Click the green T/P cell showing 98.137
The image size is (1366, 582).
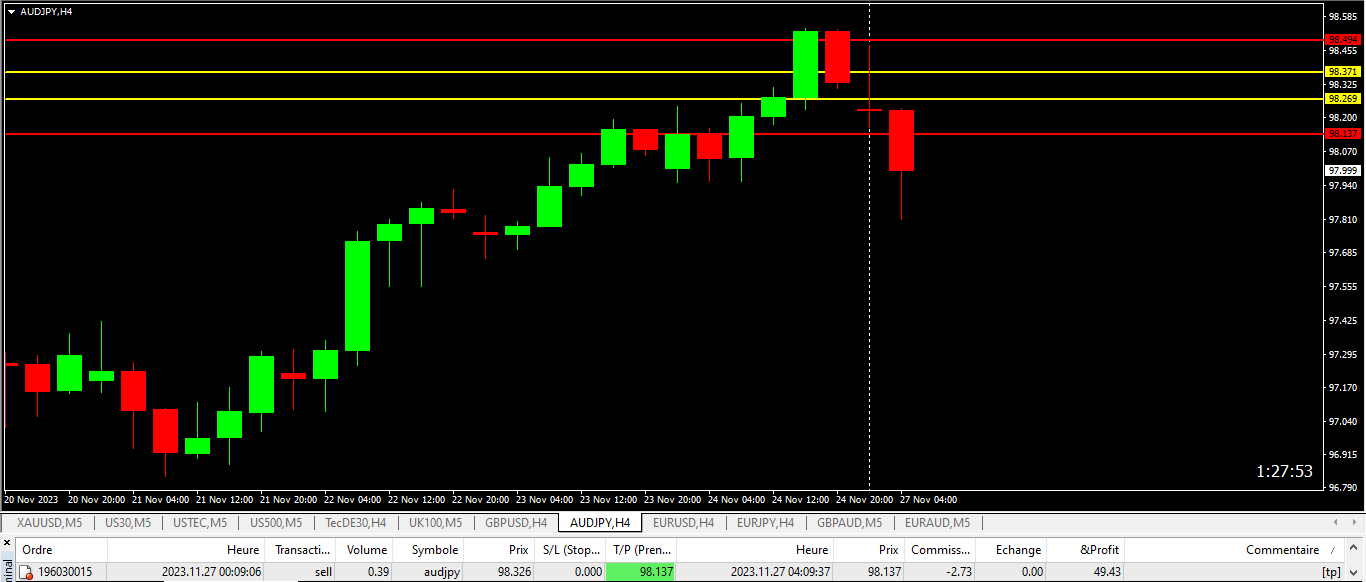tap(641, 572)
